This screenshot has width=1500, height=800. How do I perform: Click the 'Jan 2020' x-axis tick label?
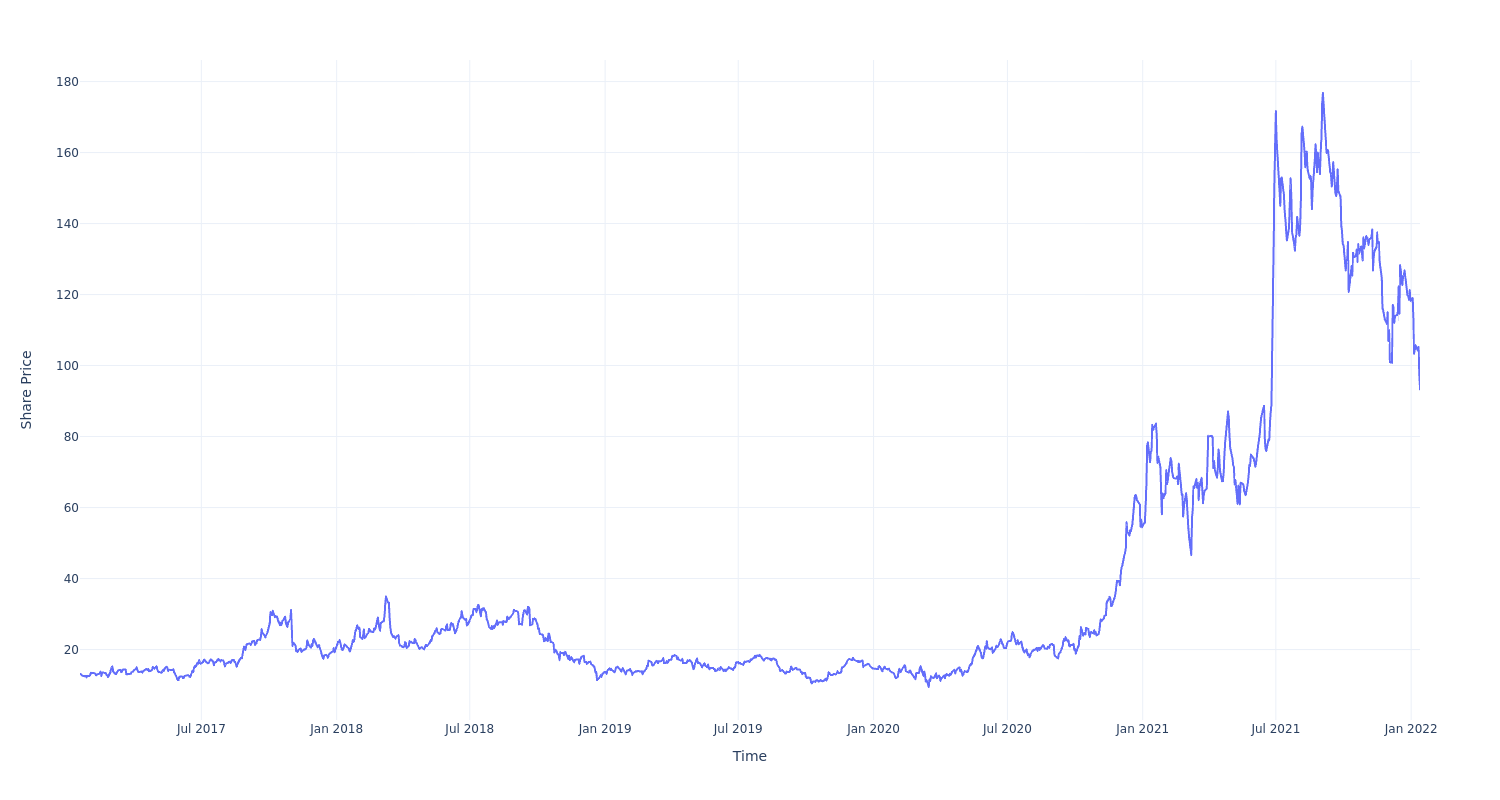[873, 729]
